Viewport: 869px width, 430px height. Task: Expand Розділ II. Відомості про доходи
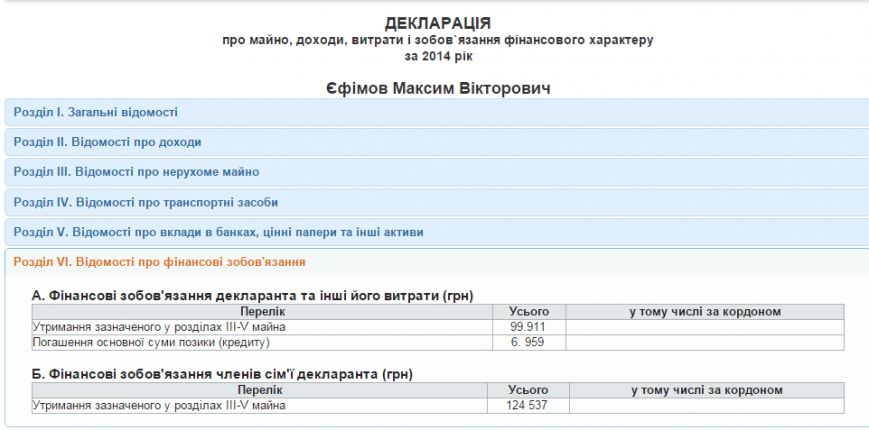point(437,142)
